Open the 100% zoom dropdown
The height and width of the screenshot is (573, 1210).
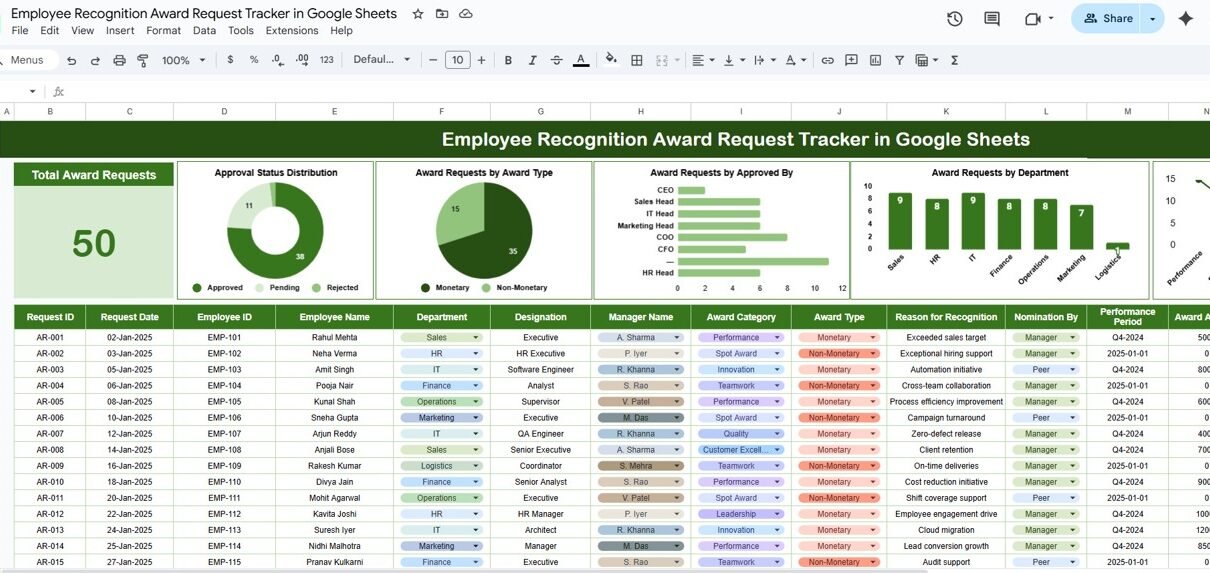[x=183, y=60]
